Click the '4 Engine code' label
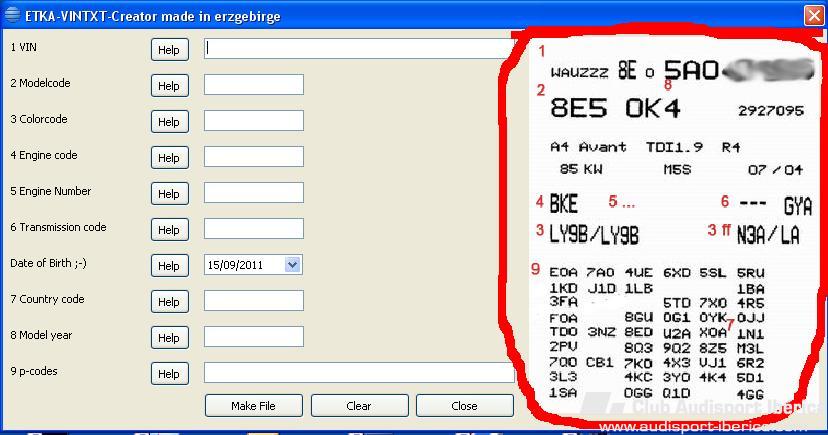The width and height of the screenshot is (828, 435). (44, 155)
